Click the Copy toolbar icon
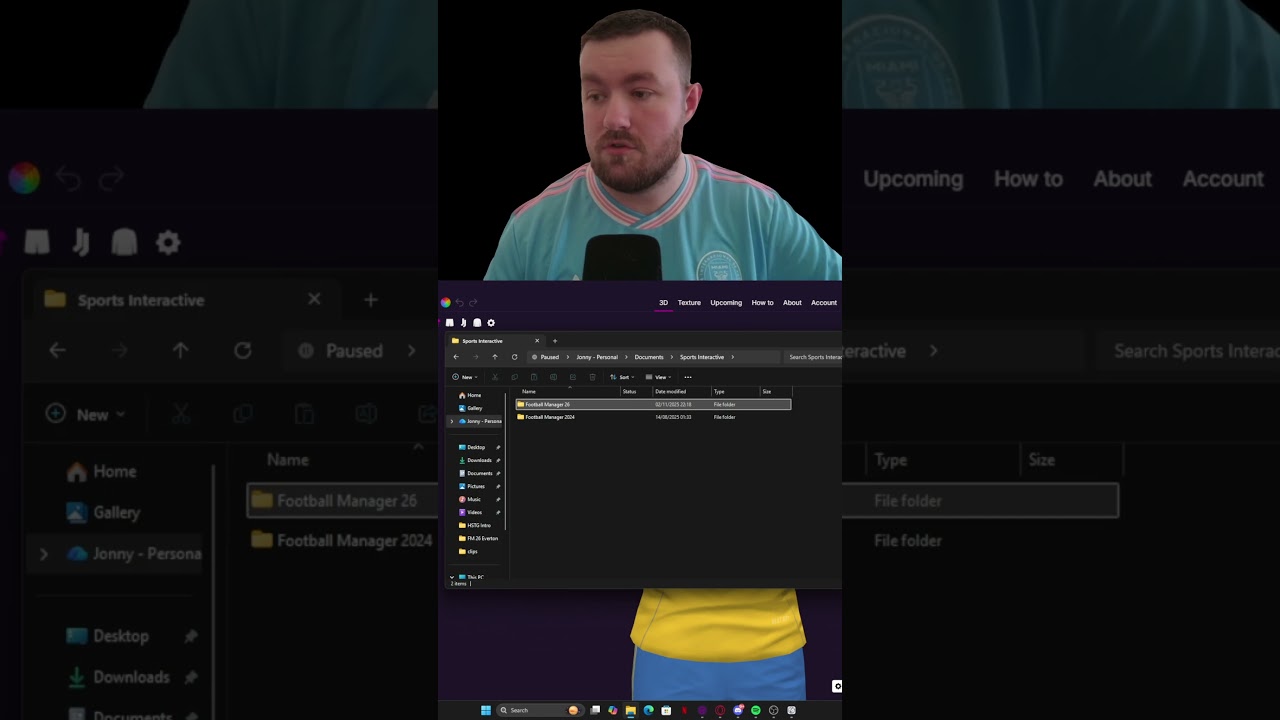Screen dimensions: 1280x720 (514, 377)
